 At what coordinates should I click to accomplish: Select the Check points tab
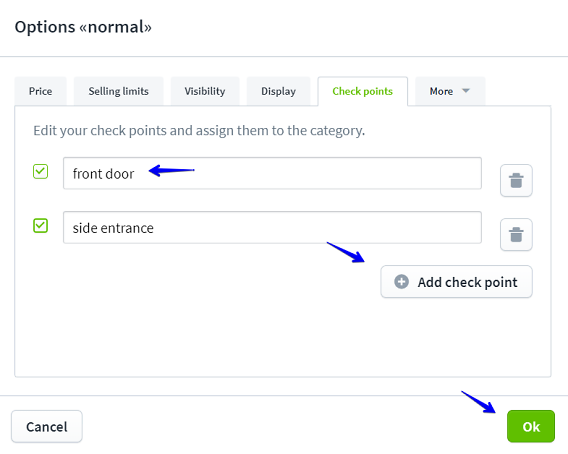point(363,91)
